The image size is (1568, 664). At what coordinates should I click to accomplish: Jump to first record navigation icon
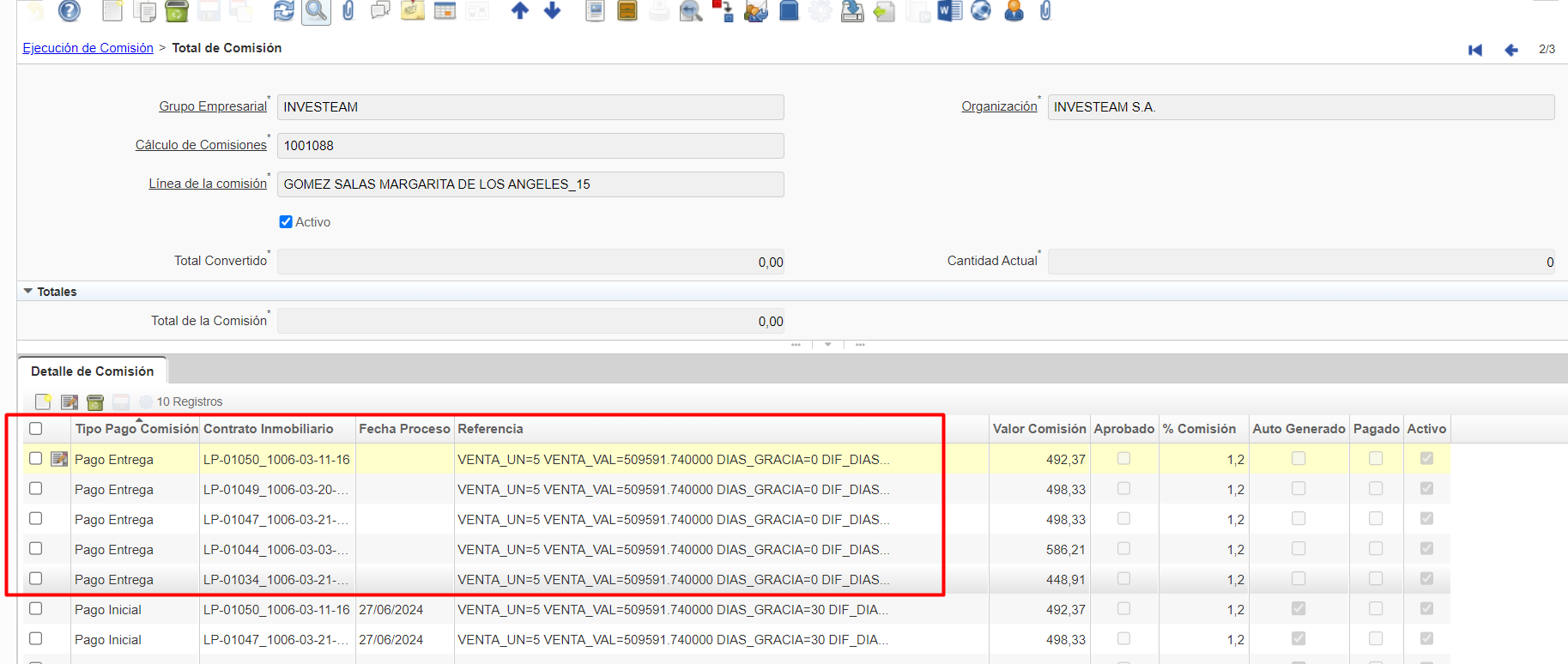(1475, 50)
